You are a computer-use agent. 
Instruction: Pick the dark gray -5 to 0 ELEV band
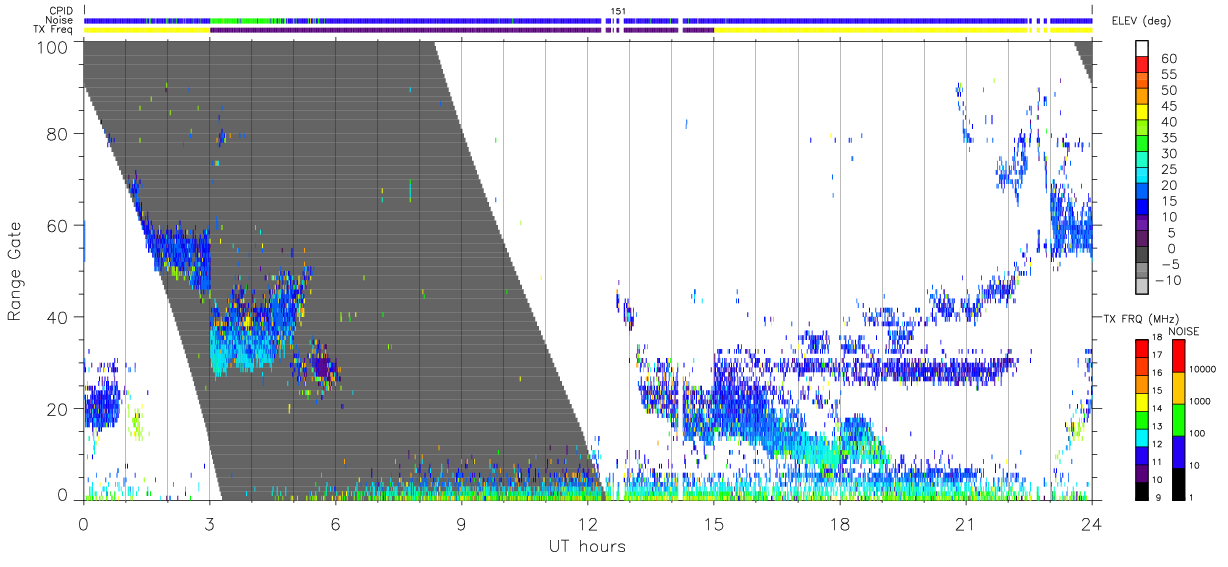(x=1142, y=256)
